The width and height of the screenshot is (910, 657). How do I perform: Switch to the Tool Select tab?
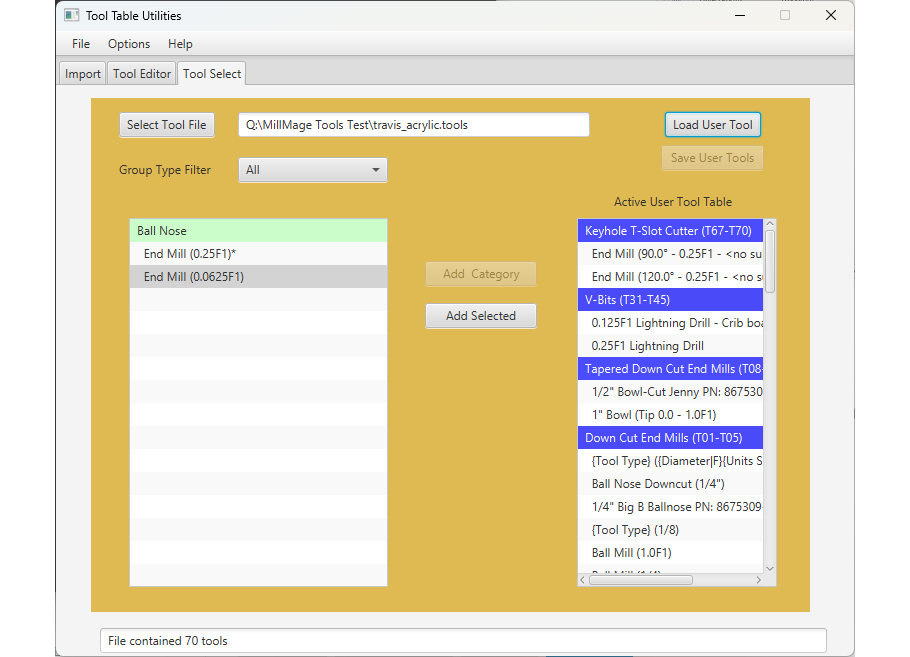[x=211, y=73]
